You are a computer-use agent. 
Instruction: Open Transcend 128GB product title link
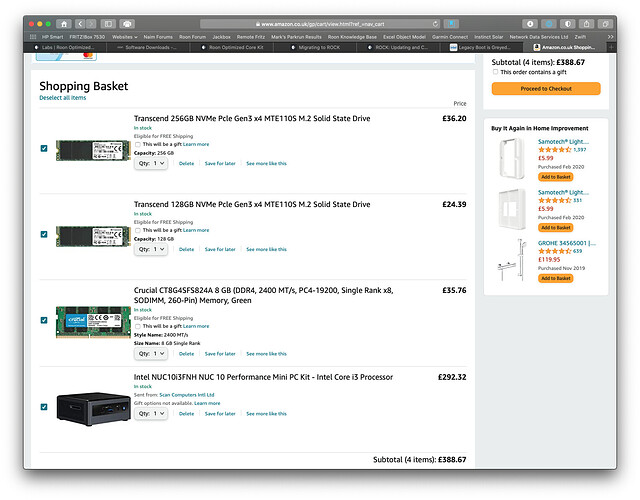[x=252, y=204]
